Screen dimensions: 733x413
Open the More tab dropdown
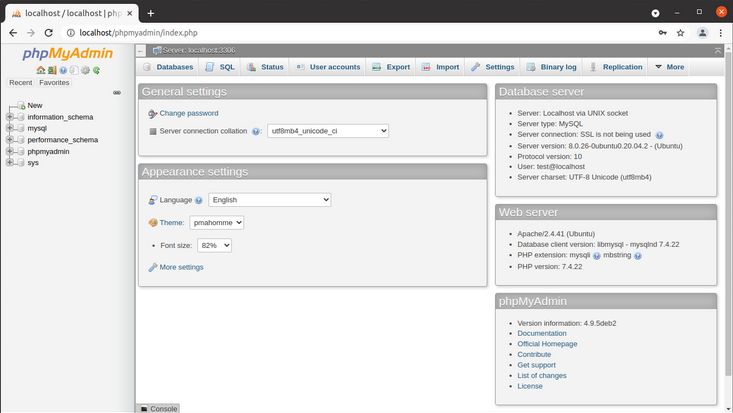point(669,67)
